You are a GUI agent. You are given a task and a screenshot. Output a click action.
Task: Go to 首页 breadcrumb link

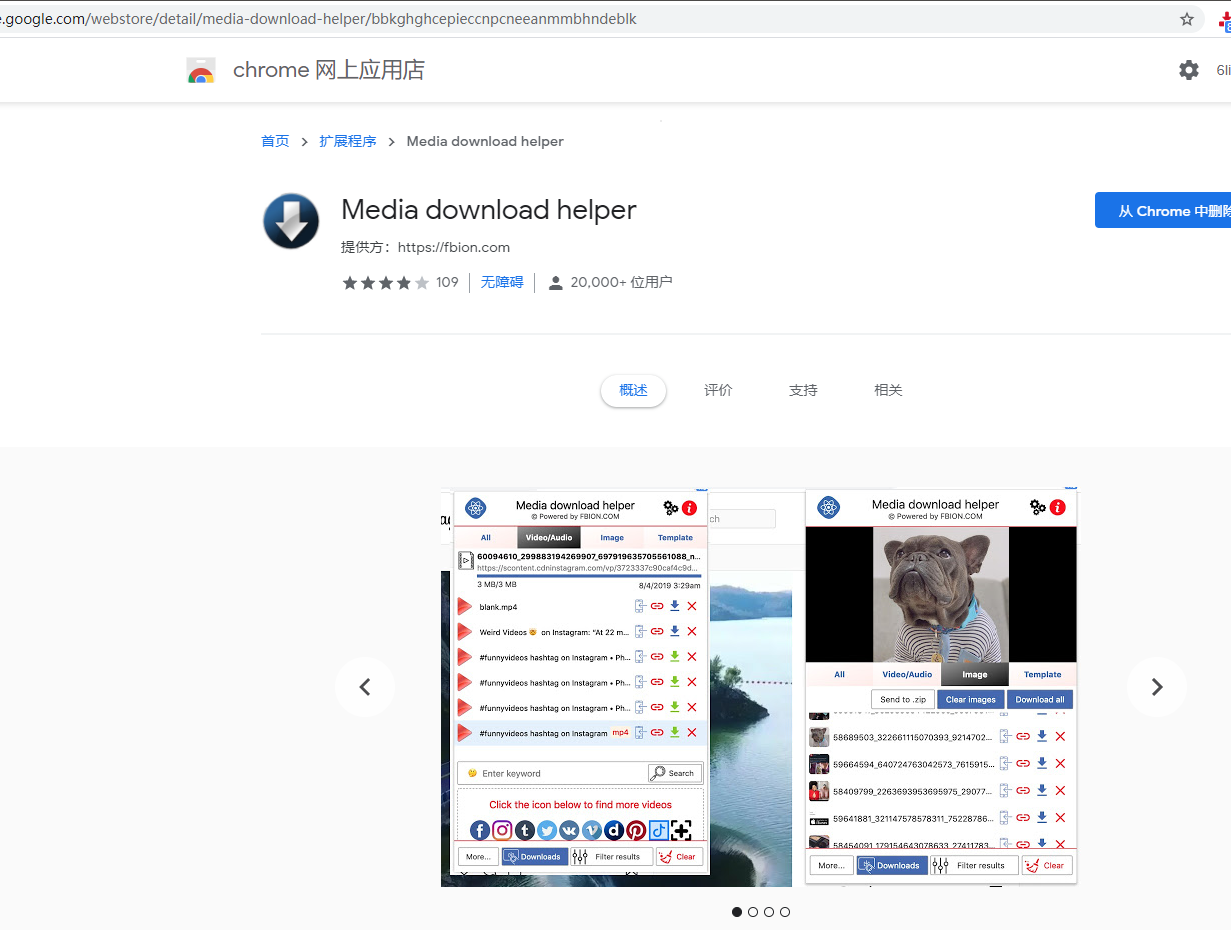(275, 141)
